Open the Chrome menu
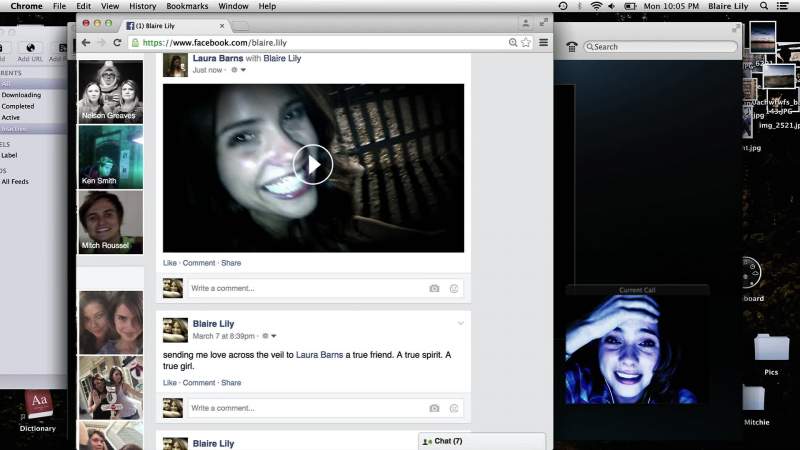 click(x=27, y=6)
